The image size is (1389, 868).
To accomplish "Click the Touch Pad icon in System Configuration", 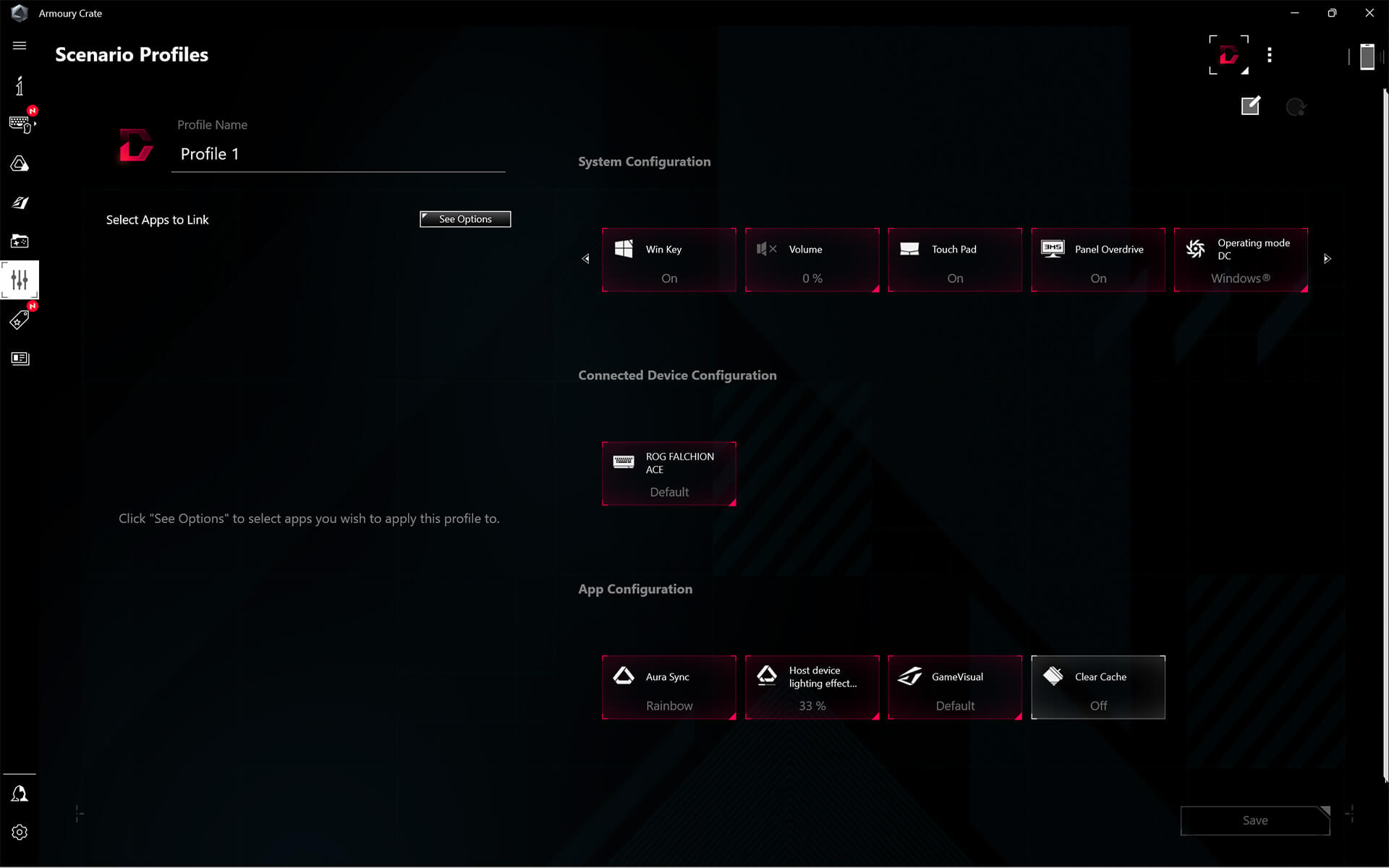I will pos(909,249).
